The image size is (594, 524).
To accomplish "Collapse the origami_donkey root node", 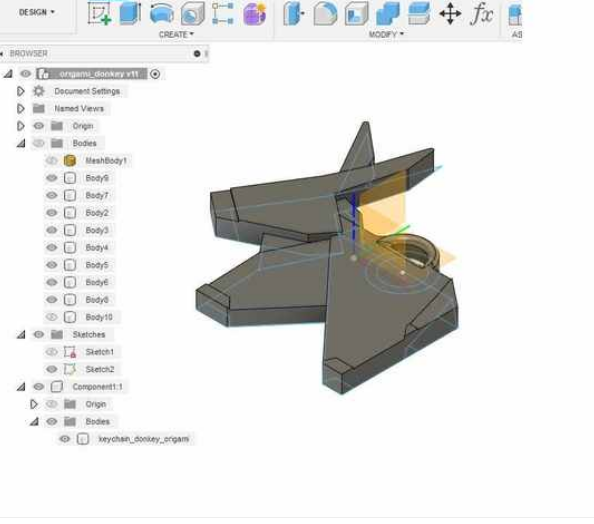I will (8, 74).
